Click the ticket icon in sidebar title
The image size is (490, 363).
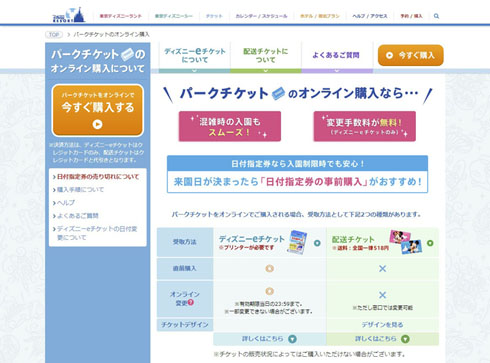tap(127, 54)
